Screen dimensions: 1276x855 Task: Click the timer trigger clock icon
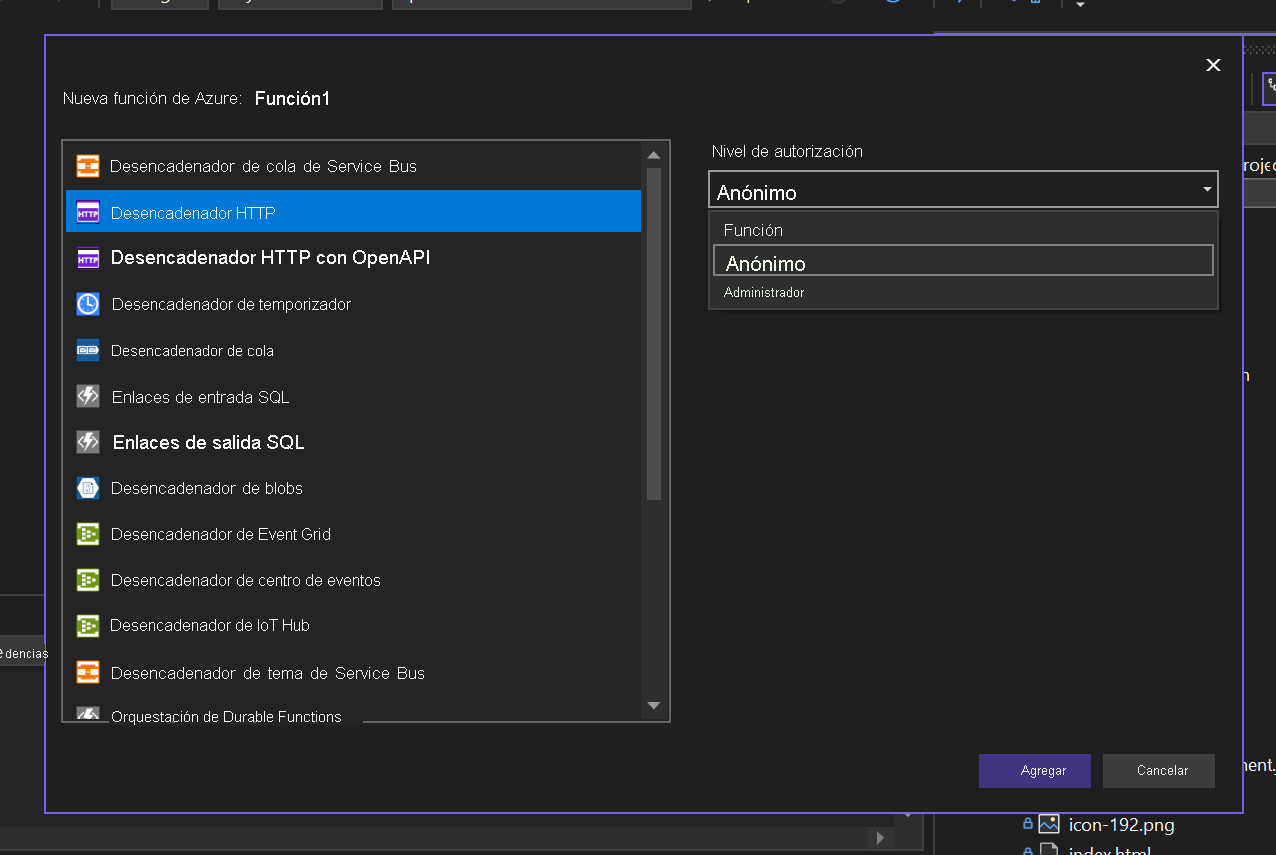(88, 304)
